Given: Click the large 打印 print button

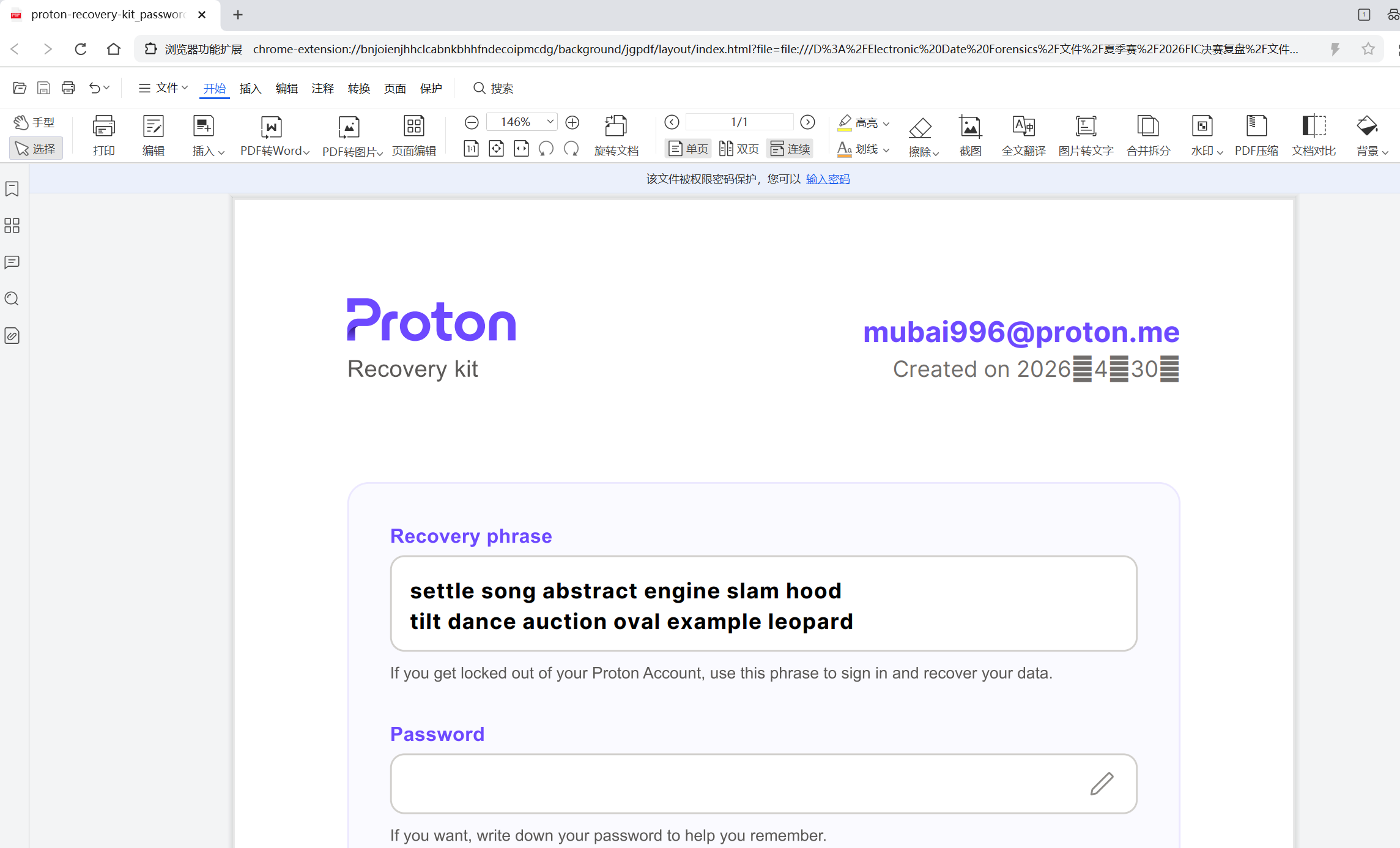Looking at the screenshot, I should click(104, 136).
